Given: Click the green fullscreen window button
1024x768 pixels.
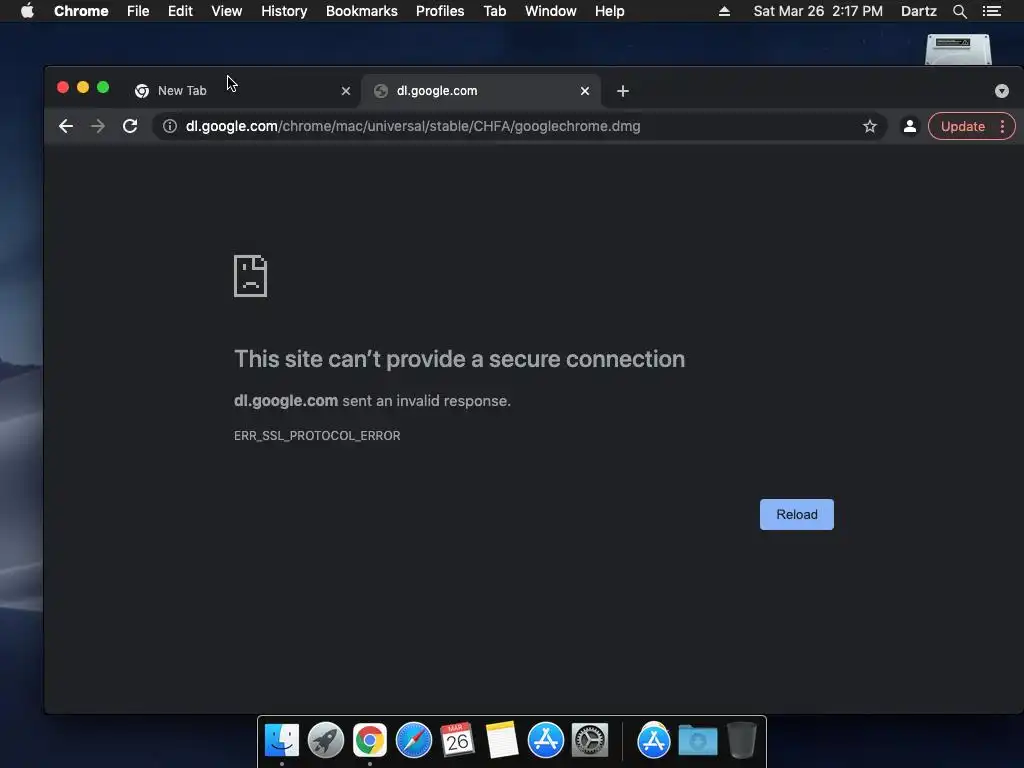Looking at the screenshot, I should pyautogui.click(x=103, y=88).
